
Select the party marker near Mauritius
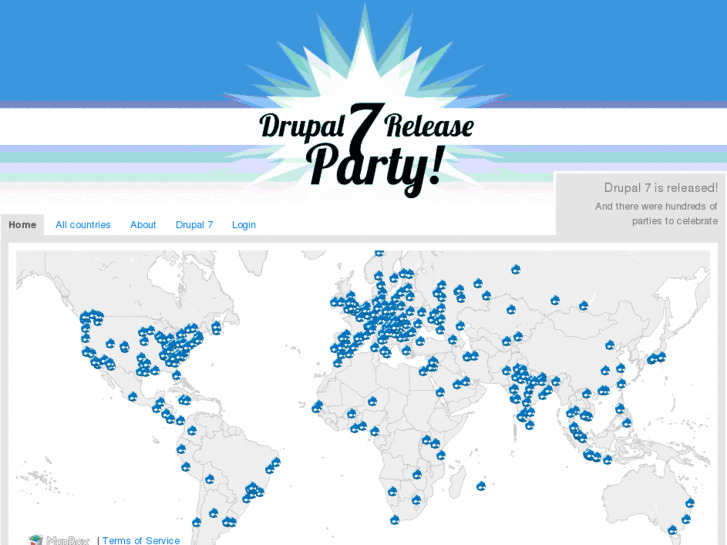click(x=481, y=486)
